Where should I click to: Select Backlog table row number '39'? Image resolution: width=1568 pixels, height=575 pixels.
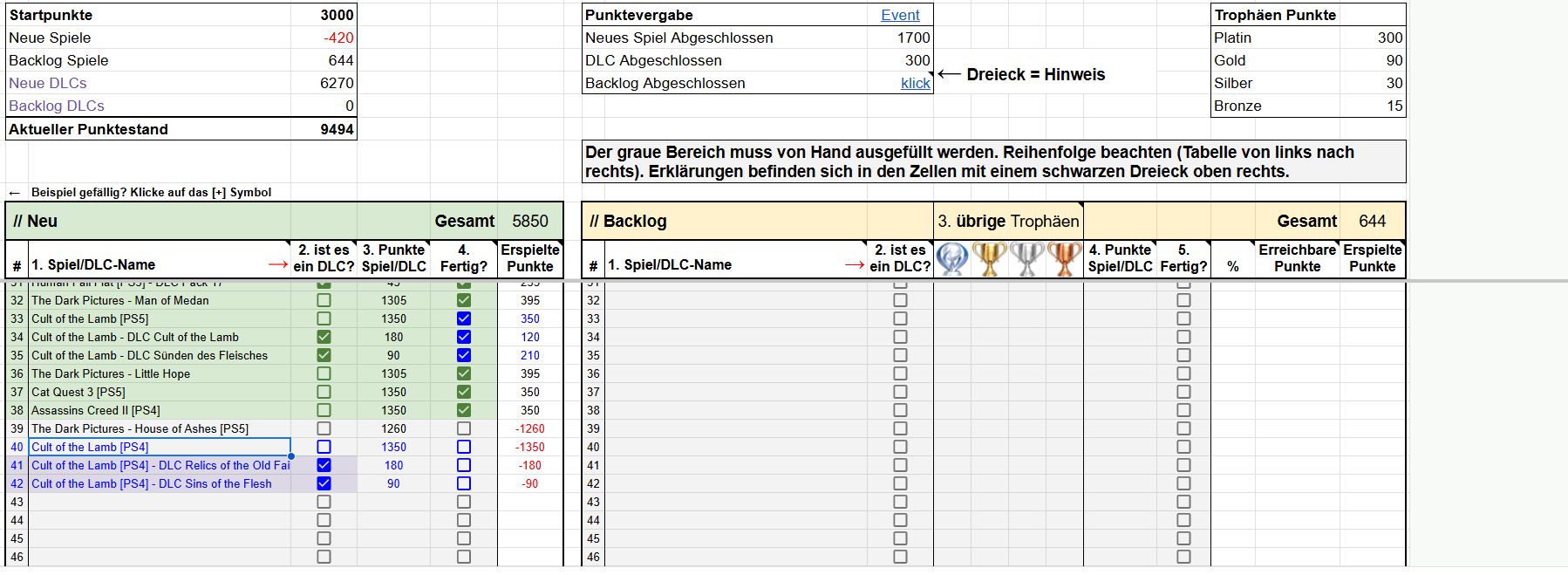[593, 428]
